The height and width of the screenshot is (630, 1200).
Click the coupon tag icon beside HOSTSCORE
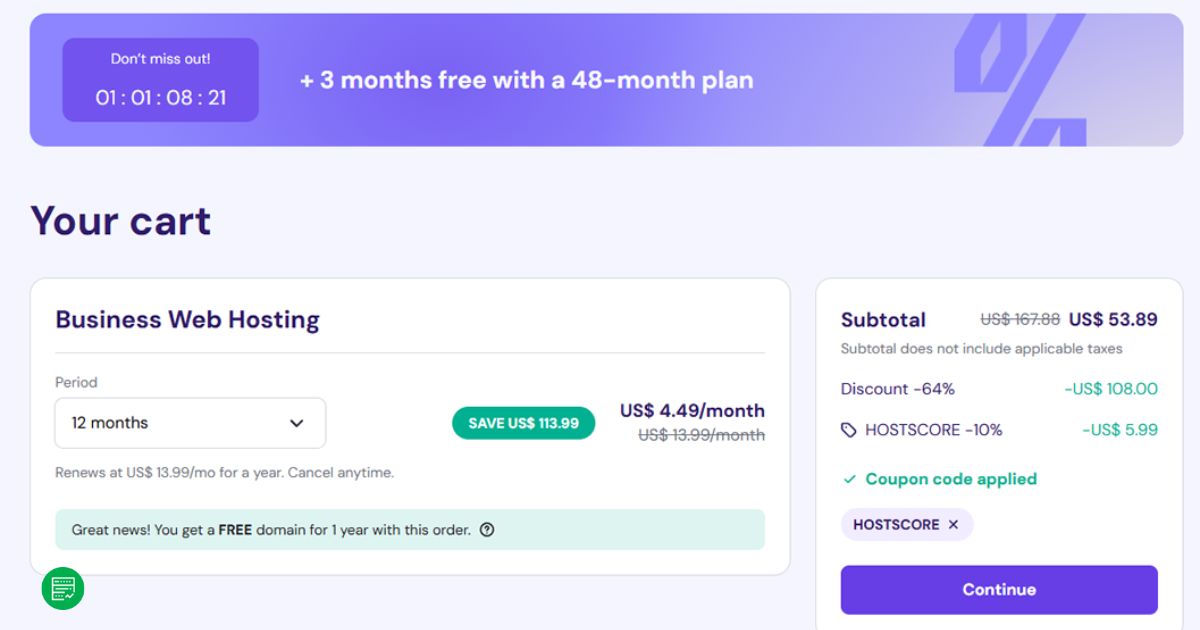847,429
